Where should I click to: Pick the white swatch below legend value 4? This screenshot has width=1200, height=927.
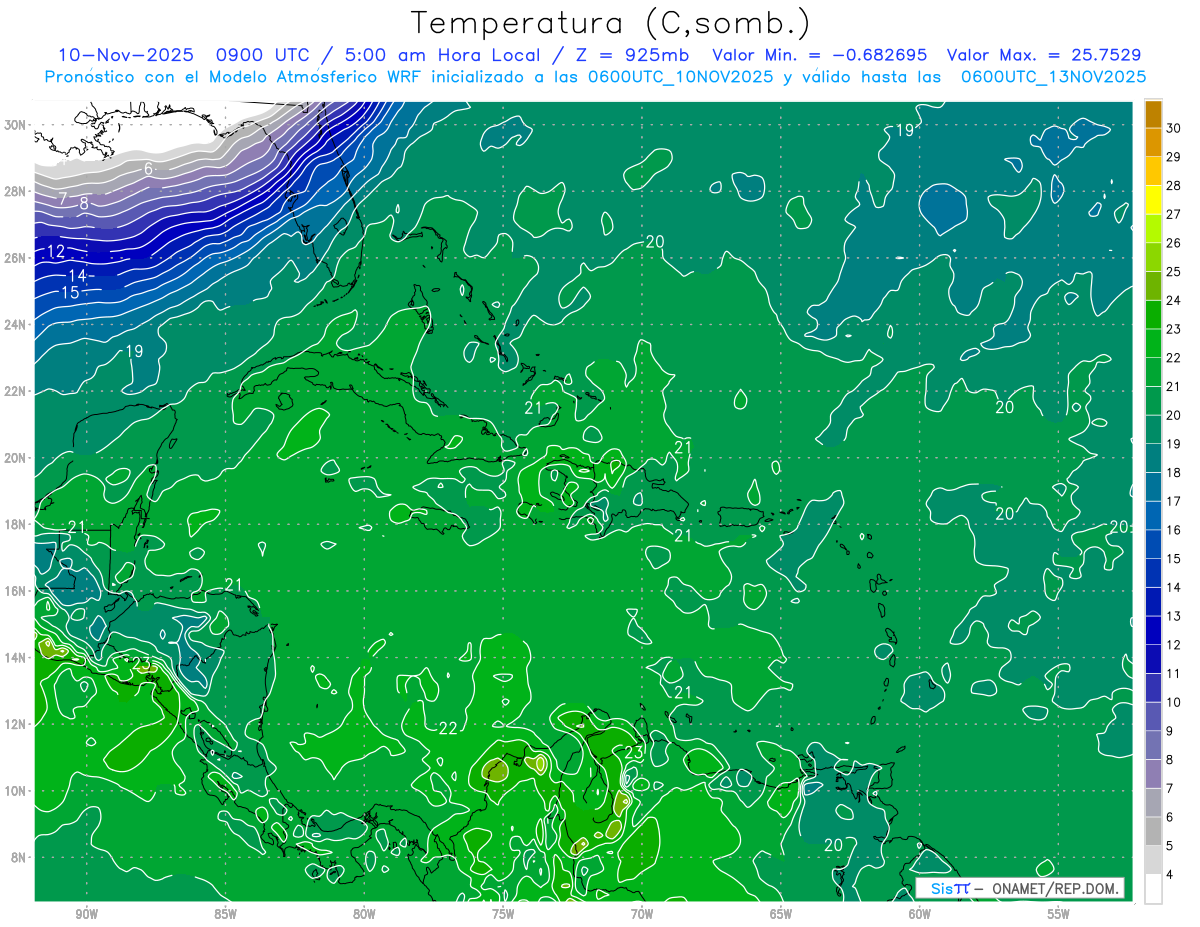click(1153, 889)
